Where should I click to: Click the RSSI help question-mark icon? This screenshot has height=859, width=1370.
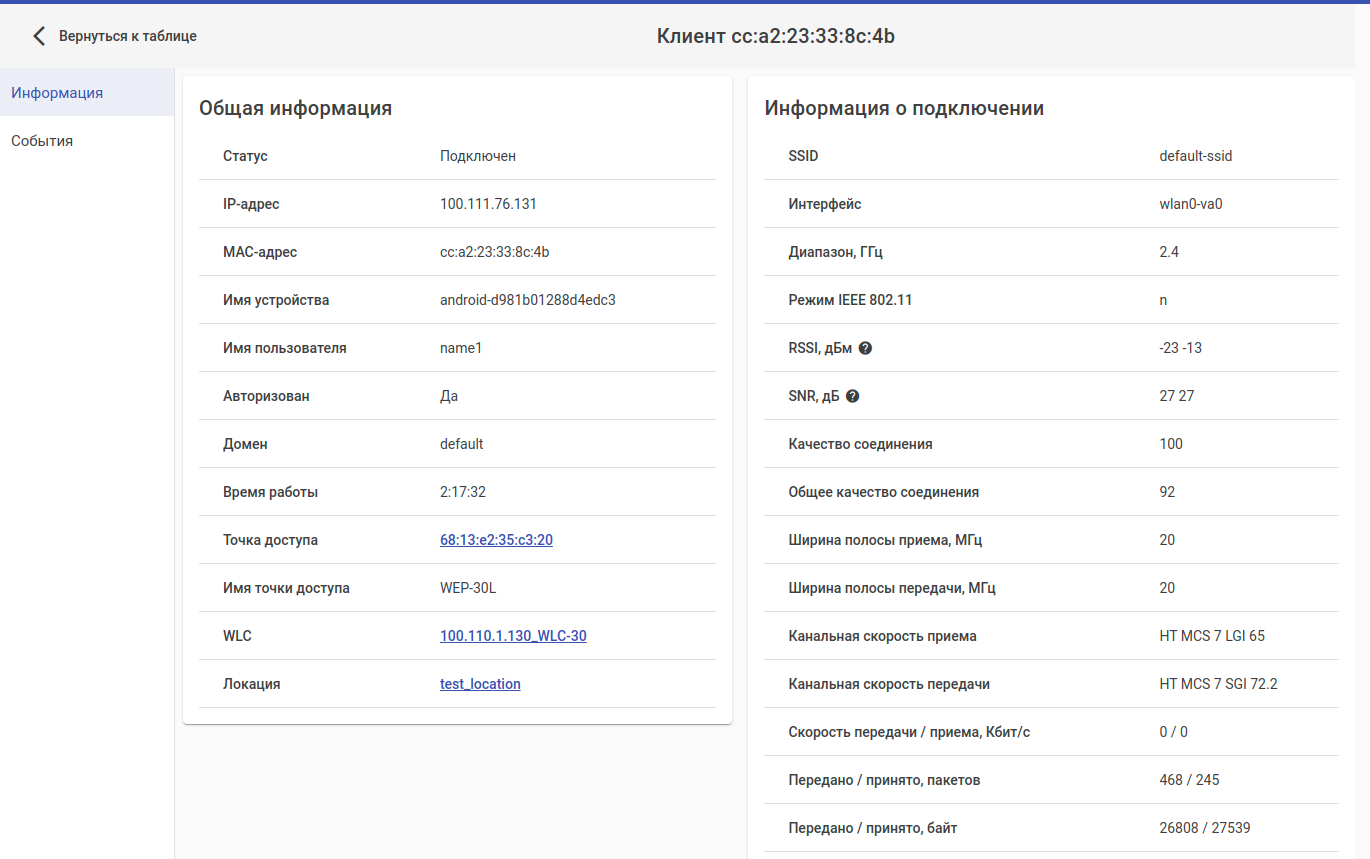pyautogui.click(x=866, y=348)
